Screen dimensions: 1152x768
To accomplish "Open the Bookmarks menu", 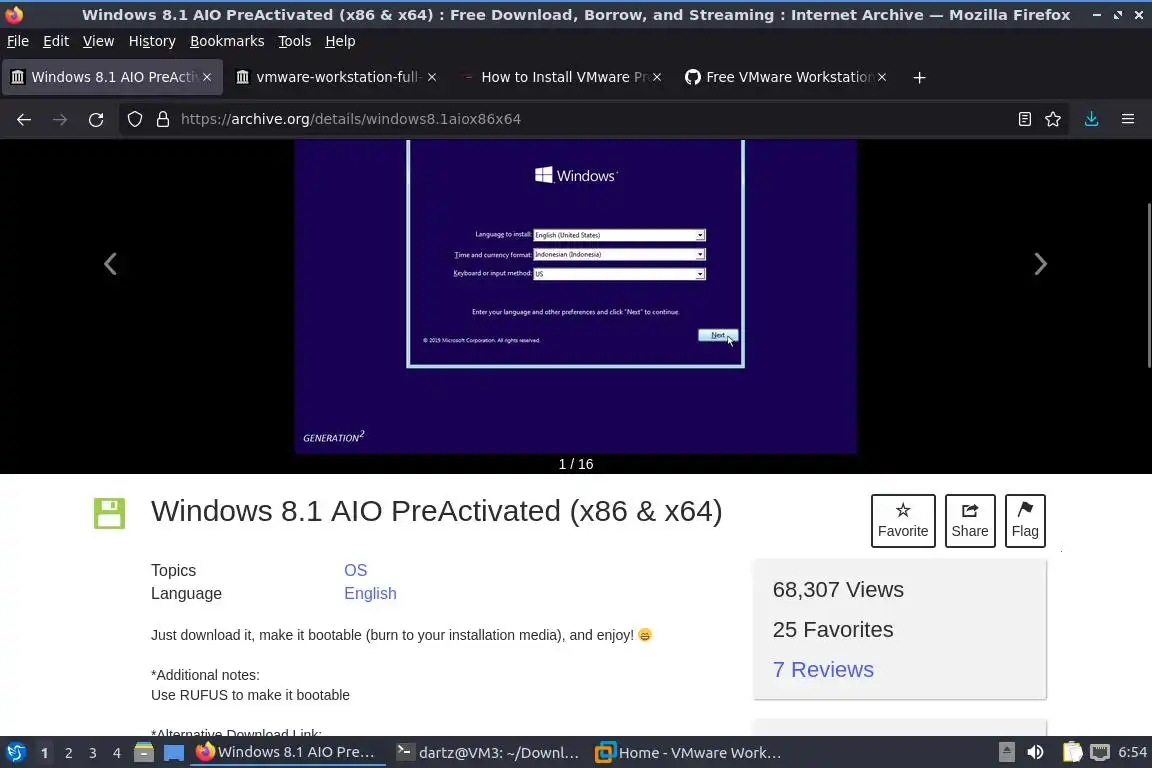I will point(227,41).
